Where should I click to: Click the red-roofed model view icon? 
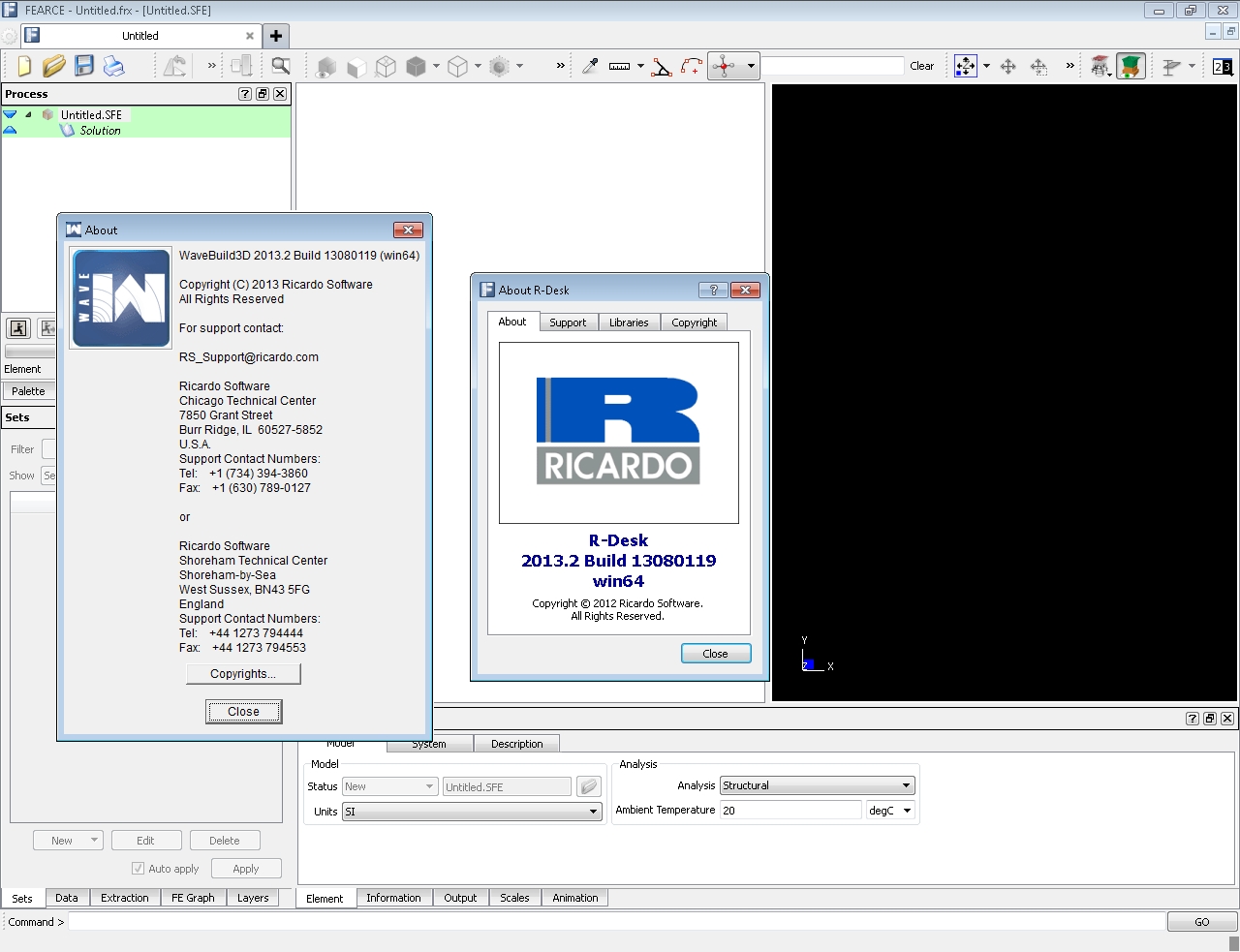point(1100,66)
